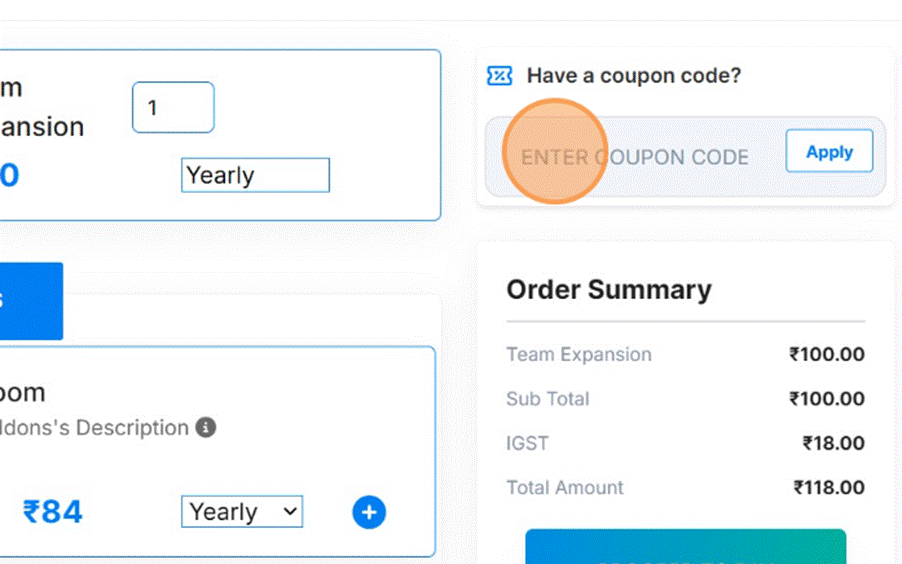Click the "Have a coupon code?" heading

(634, 76)
